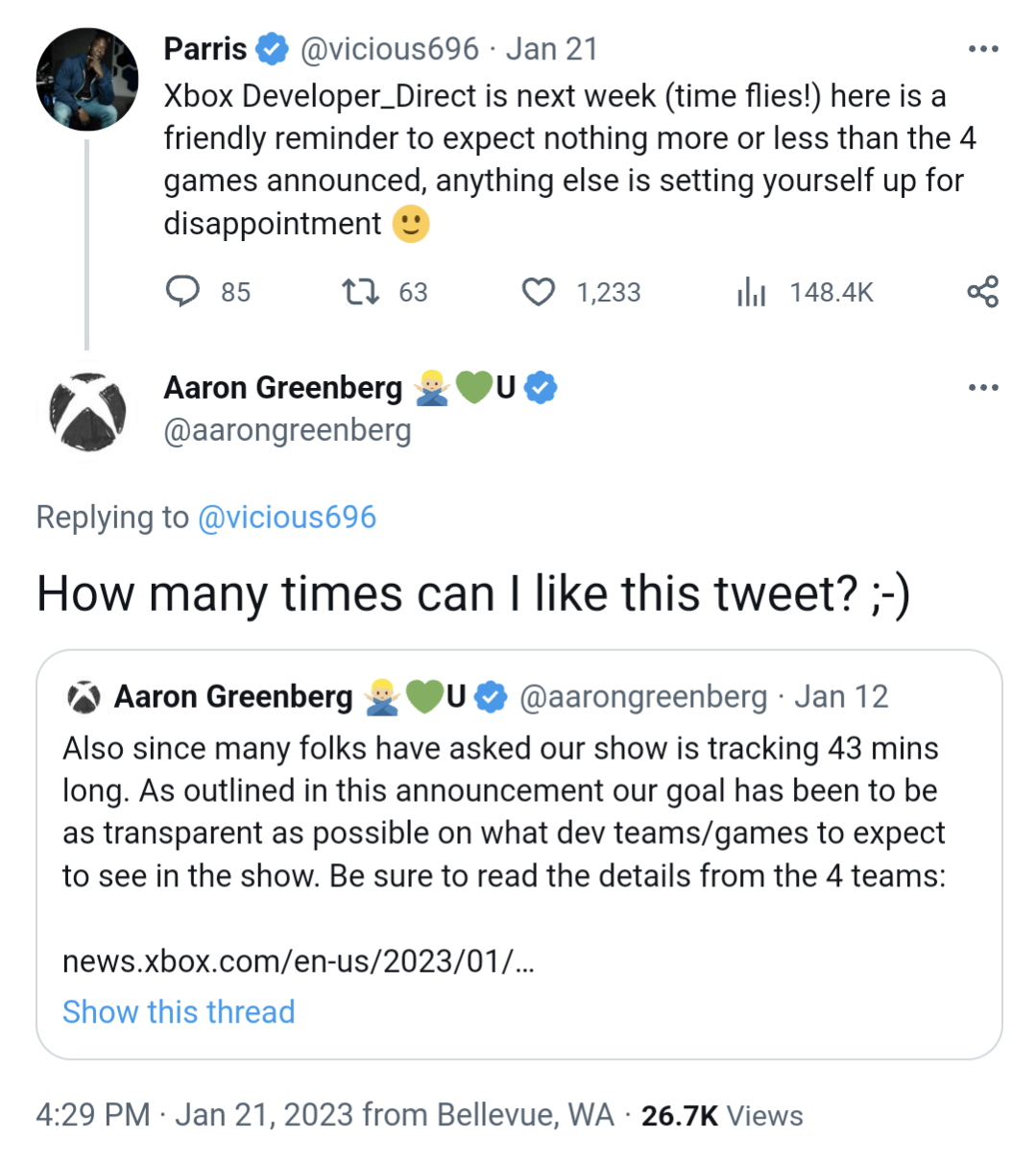The image size is (1036, 1161).
Task: Expand quoted tweet with Show this thread
Action: 179,1012
